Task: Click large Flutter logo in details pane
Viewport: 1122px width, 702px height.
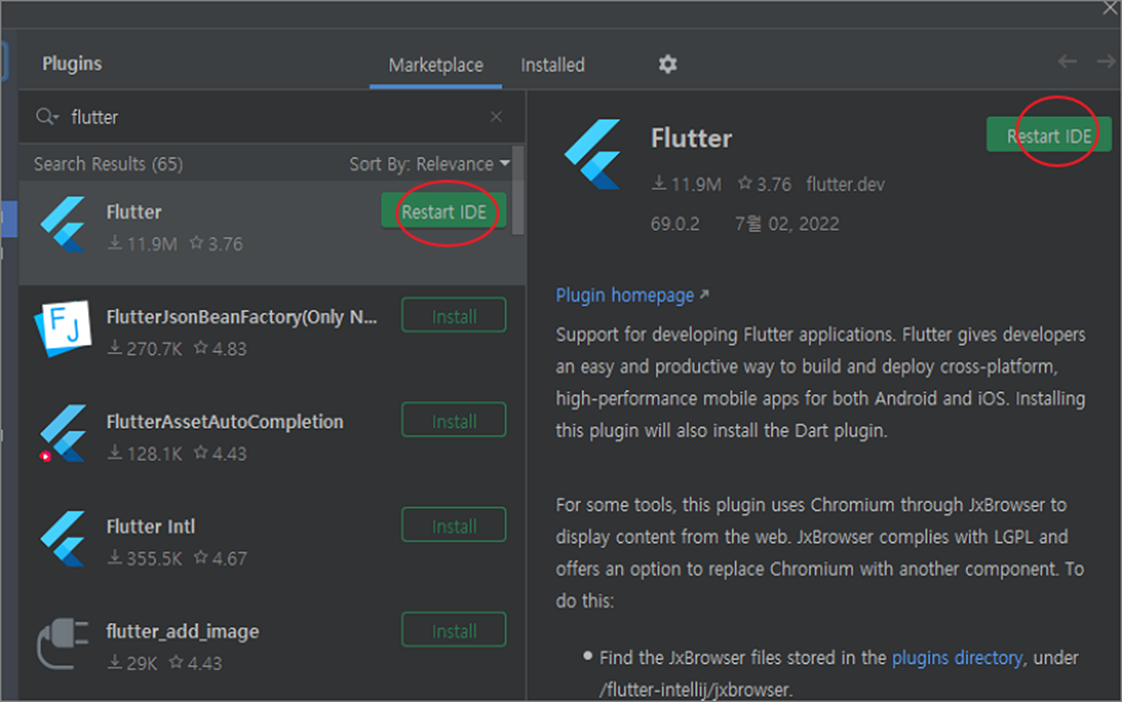Action: point(593,155)
